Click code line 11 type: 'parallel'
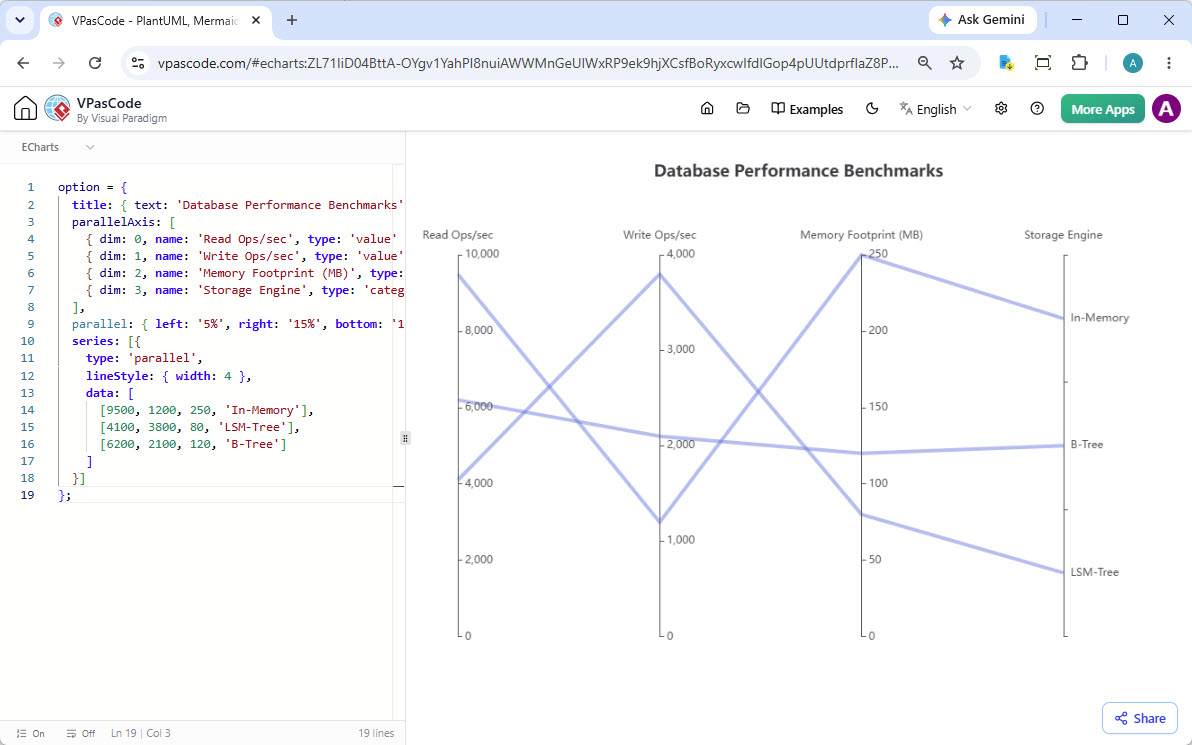The width and height of the screenshot is (1192, 745). click(144, 358)
